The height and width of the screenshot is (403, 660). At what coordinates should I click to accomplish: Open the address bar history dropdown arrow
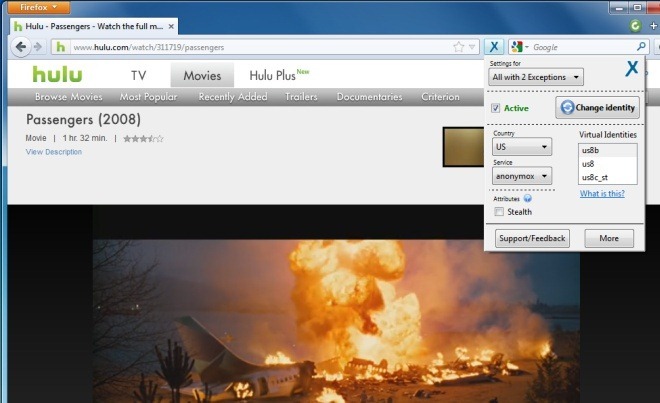point(472,47)
